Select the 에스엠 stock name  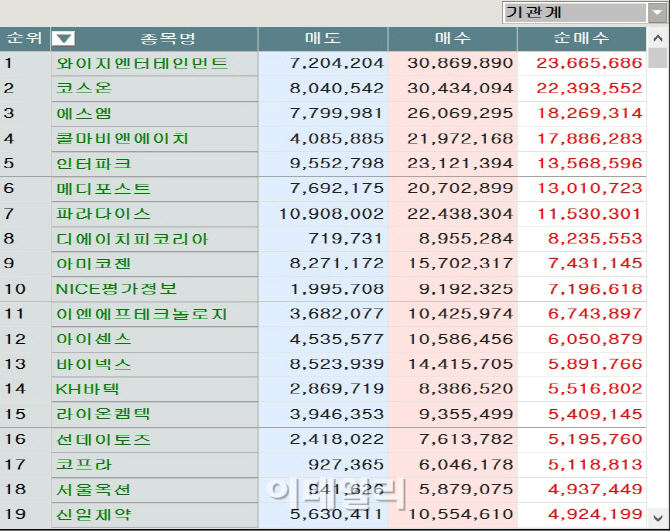click(84, 114)
